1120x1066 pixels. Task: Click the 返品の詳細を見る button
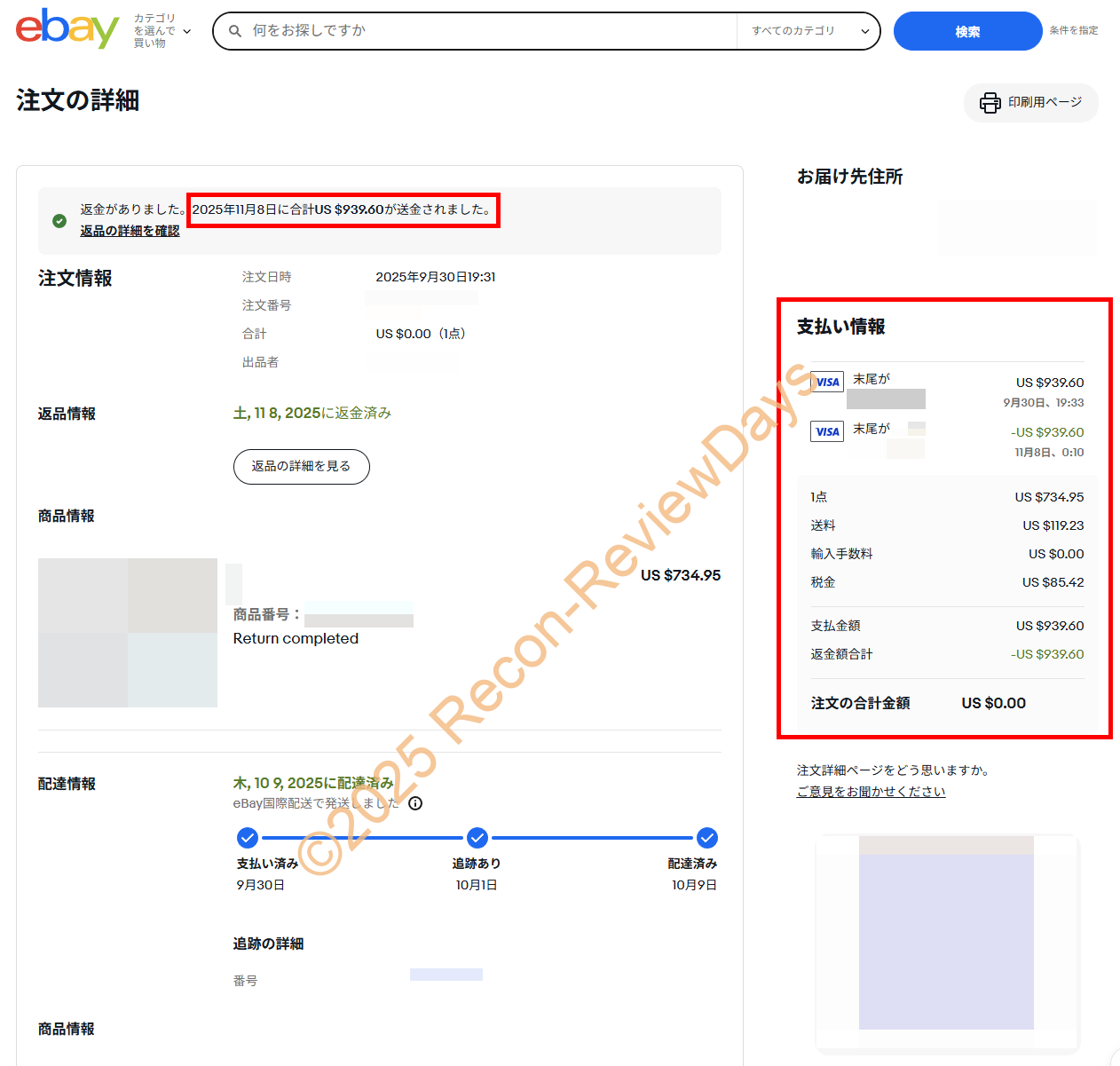(x=302, y=466)
